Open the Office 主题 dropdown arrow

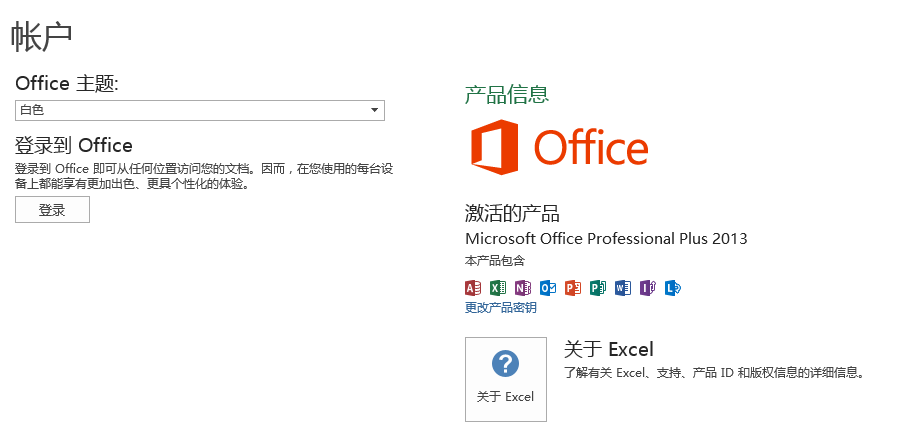click(374, 110)
